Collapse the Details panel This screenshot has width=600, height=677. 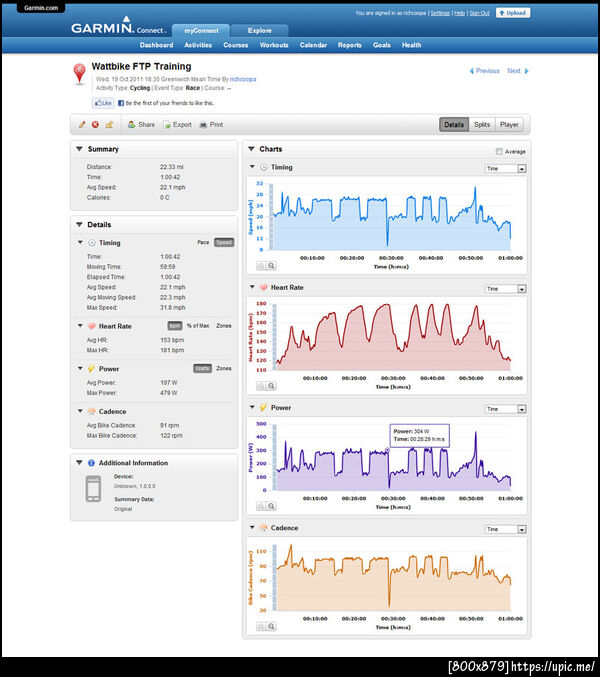point(79,225)
